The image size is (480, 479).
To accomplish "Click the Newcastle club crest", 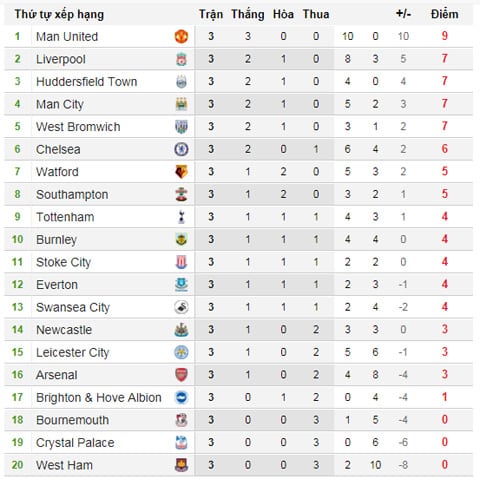I will 181,330.
